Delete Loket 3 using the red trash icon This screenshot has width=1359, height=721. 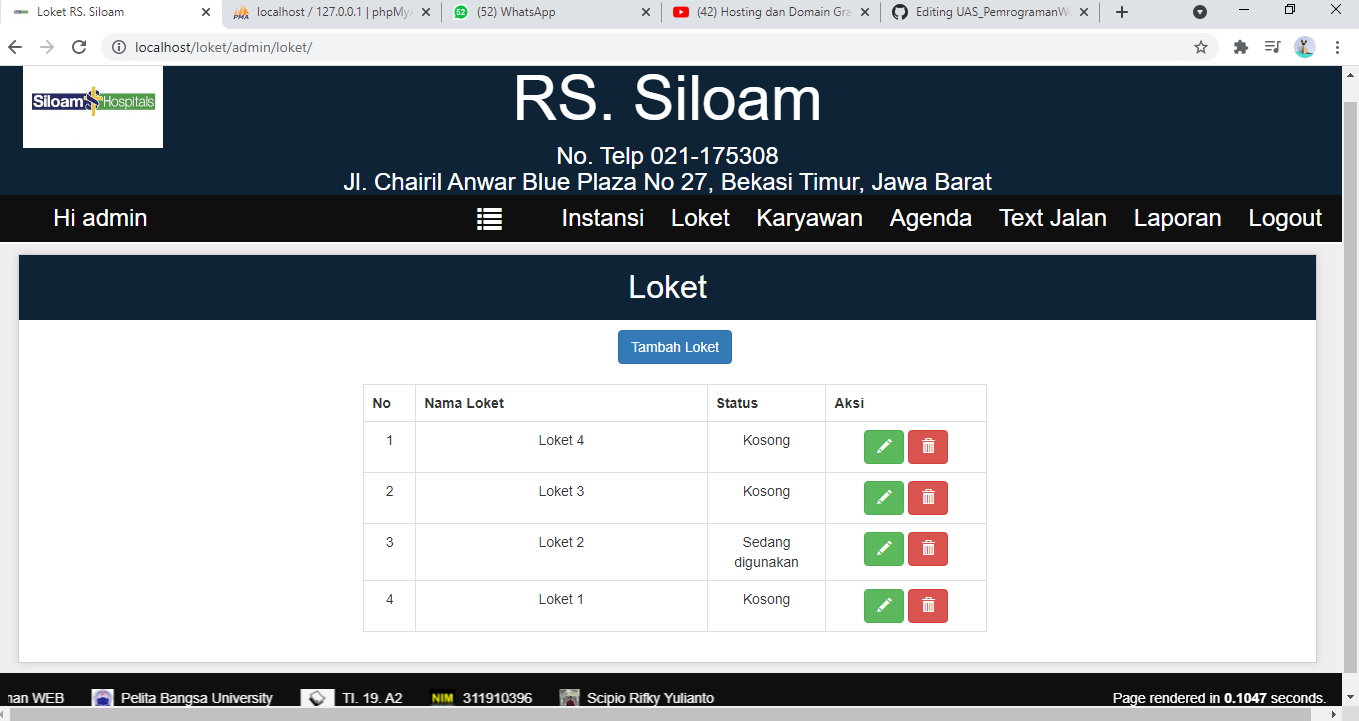pyautogui.click(x=927, y=497)
